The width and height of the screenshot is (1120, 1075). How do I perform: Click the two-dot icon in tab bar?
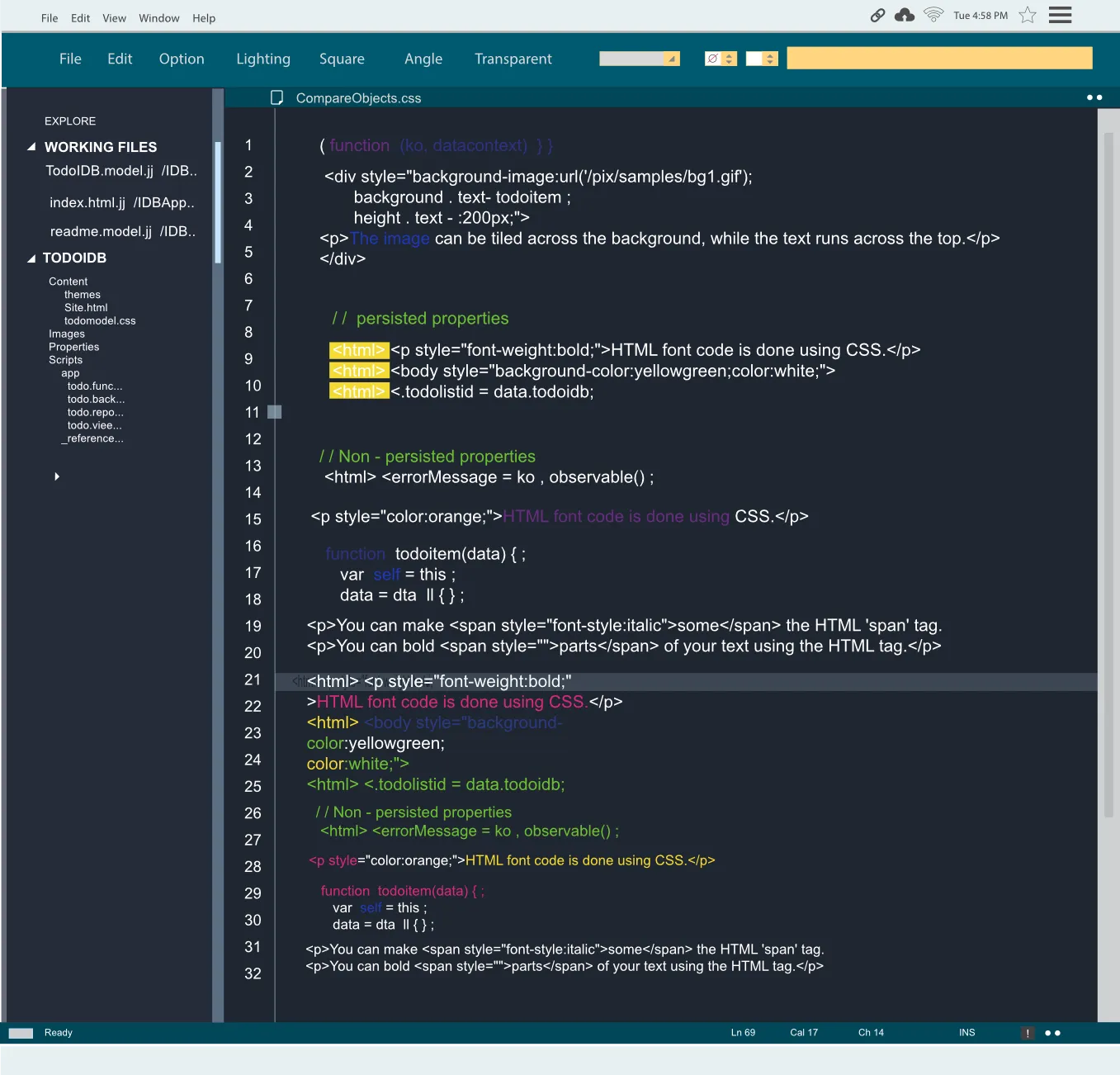click(x=1094, y=97)
